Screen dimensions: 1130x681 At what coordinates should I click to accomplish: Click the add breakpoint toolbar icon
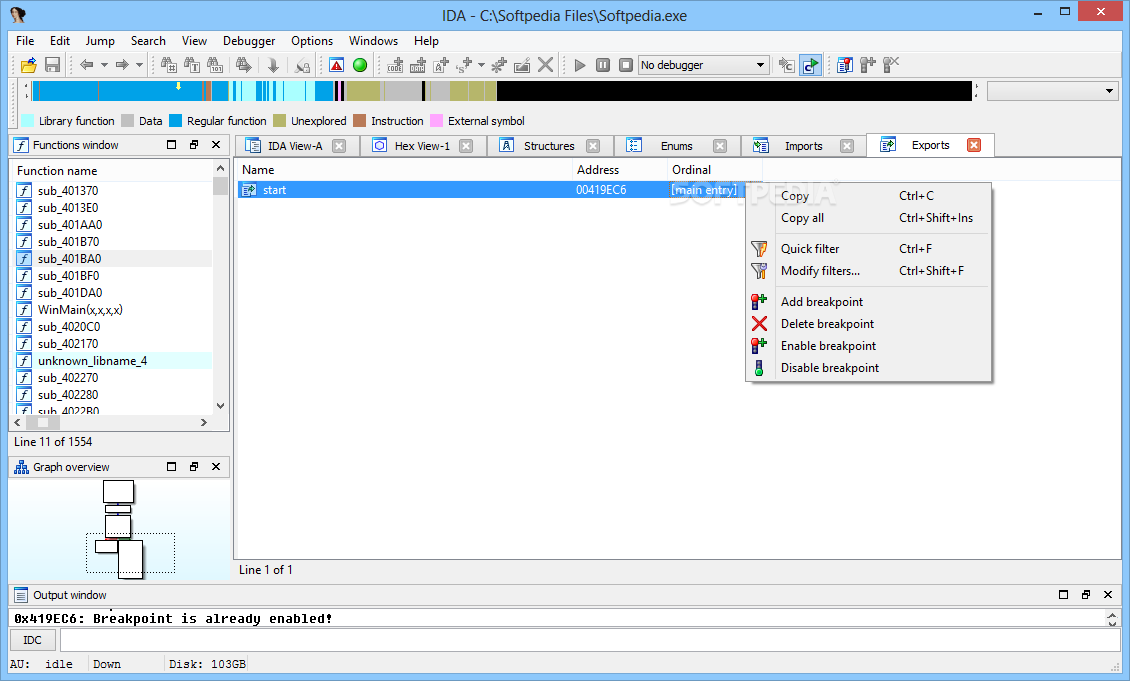point(868,66)
